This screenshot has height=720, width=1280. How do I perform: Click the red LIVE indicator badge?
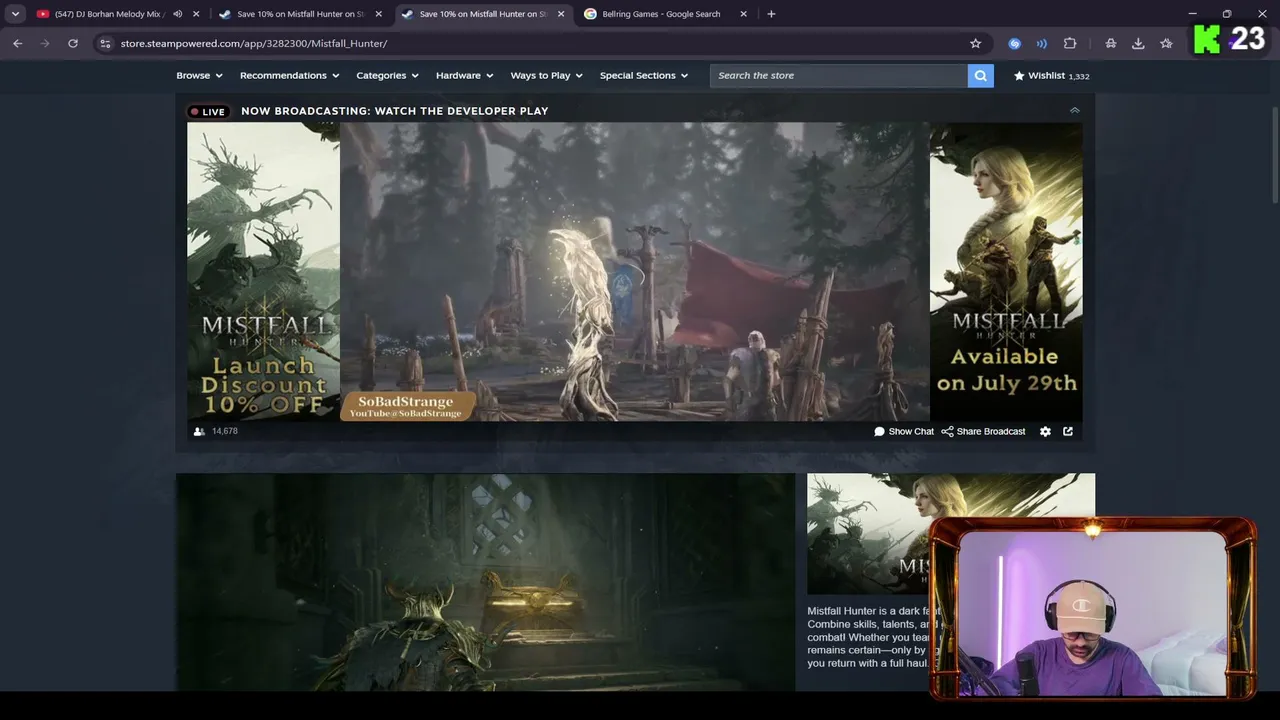pos(208,111)
